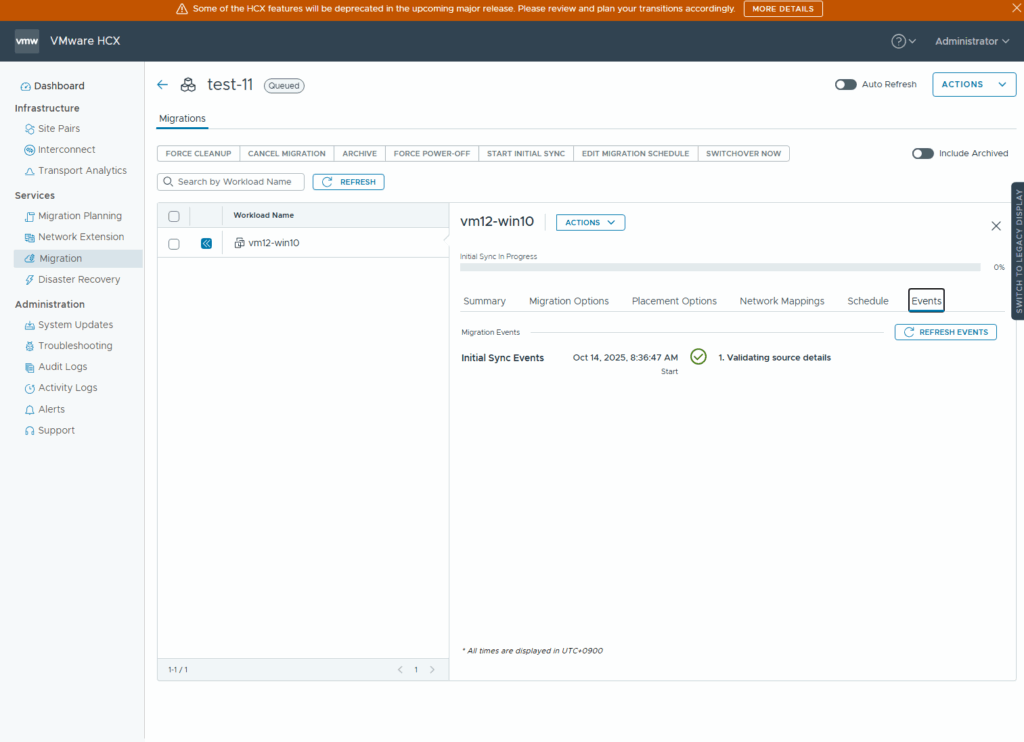
Task: Tick the select-all header checkbox
Action: tap(174, 216)
